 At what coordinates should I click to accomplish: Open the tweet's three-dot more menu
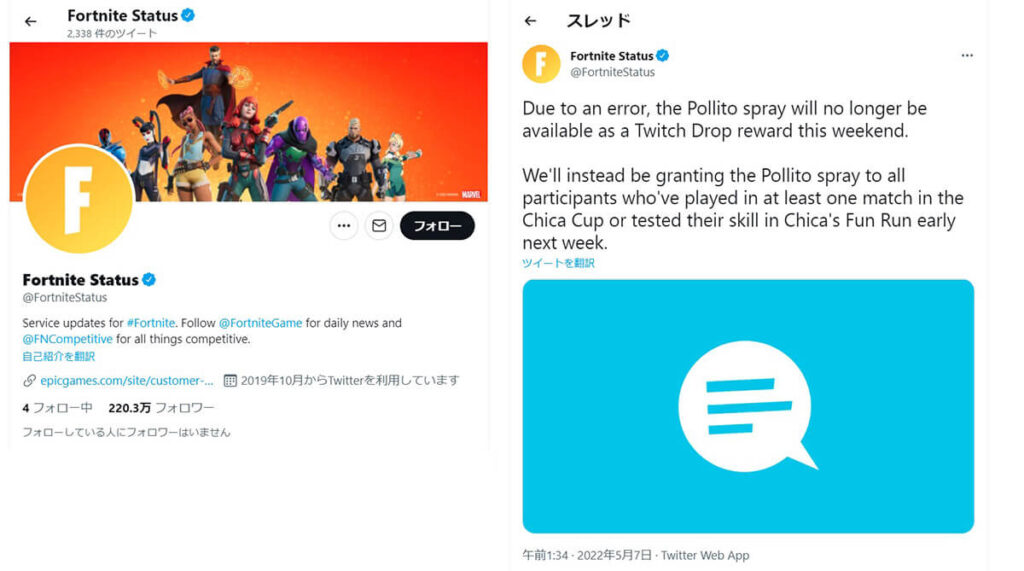(967, 56)
